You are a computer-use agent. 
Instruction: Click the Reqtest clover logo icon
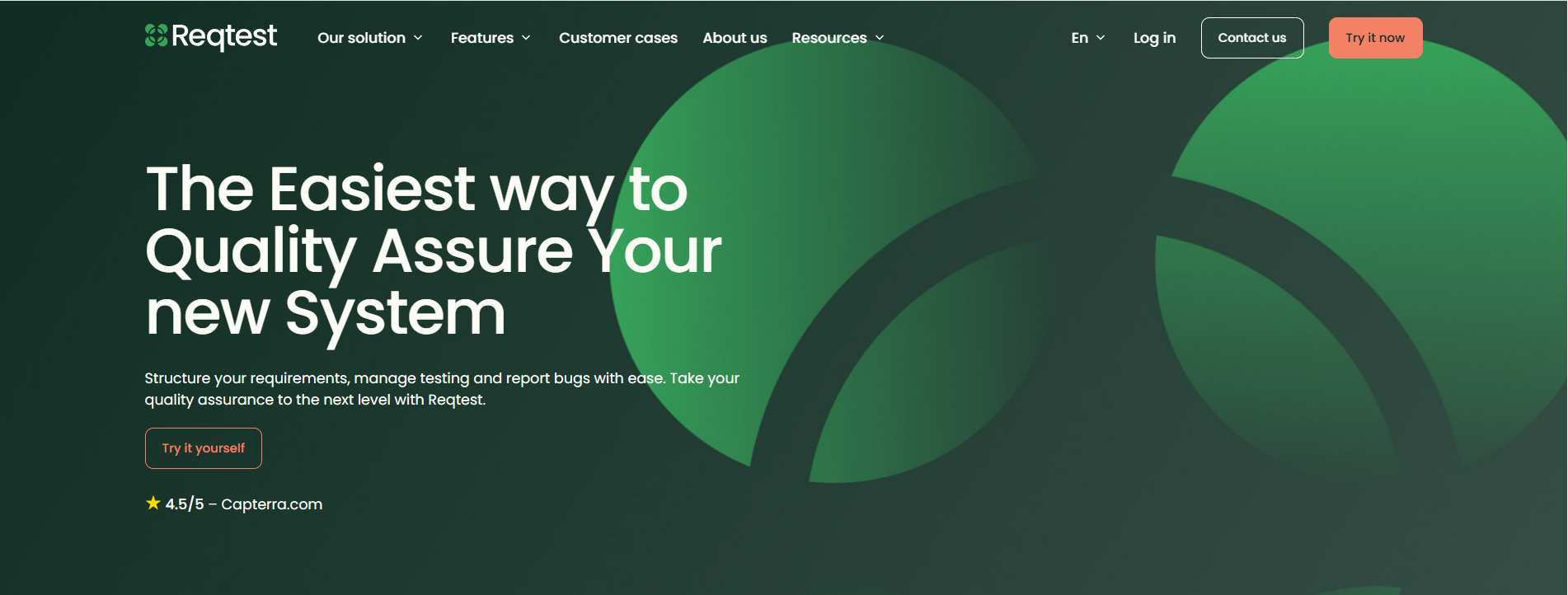[157, 35]
